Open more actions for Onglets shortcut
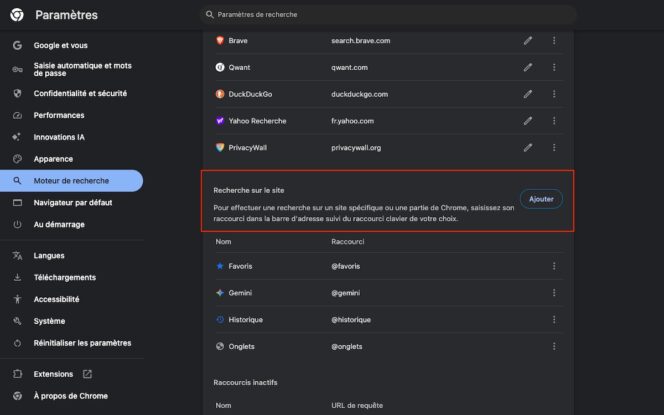 coord(554,346)
